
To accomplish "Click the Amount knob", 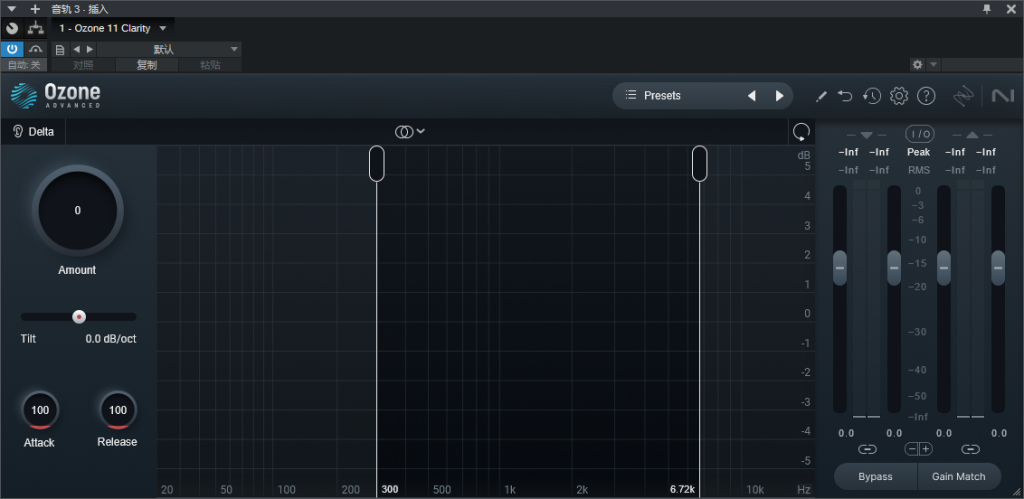I will [x=78, y=210].
